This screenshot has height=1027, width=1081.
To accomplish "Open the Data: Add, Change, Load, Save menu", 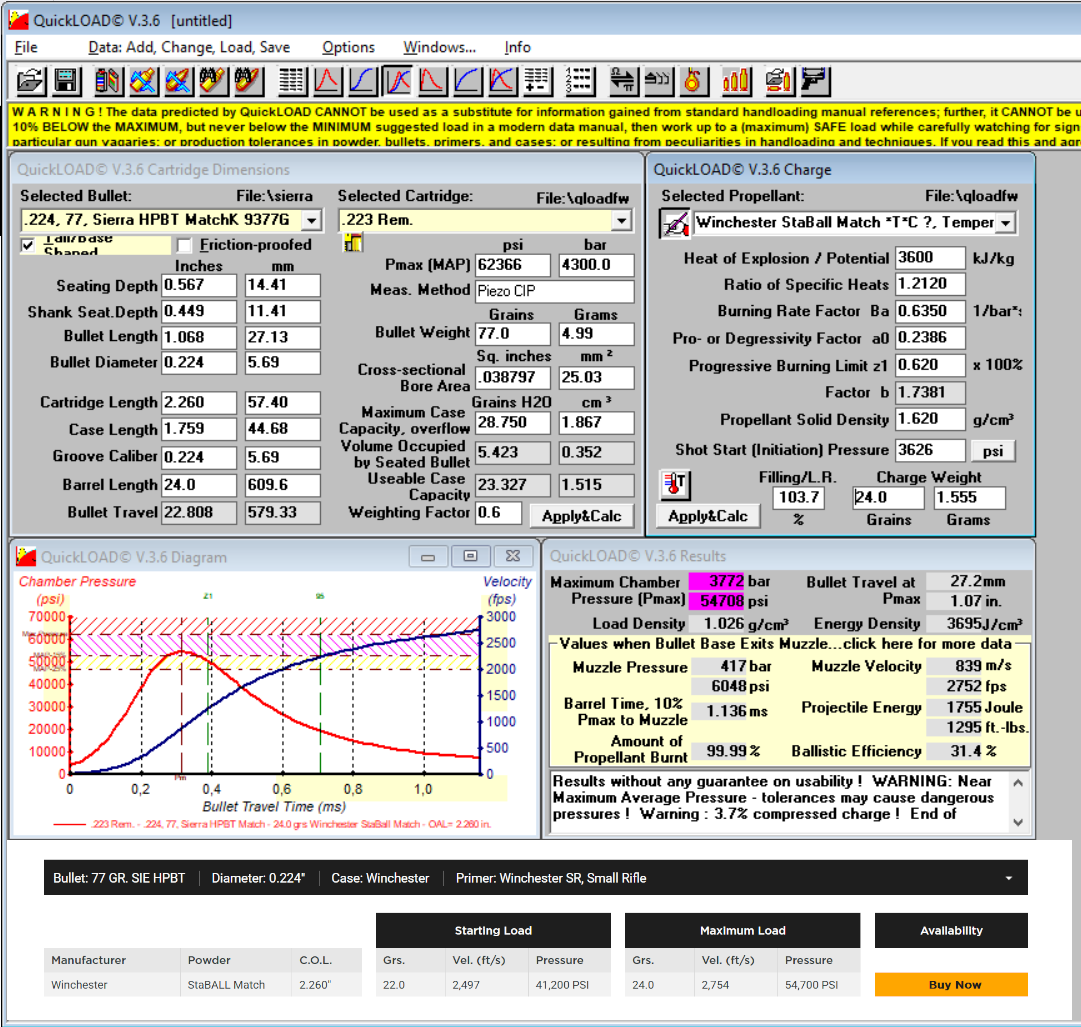I will [189, 47].
